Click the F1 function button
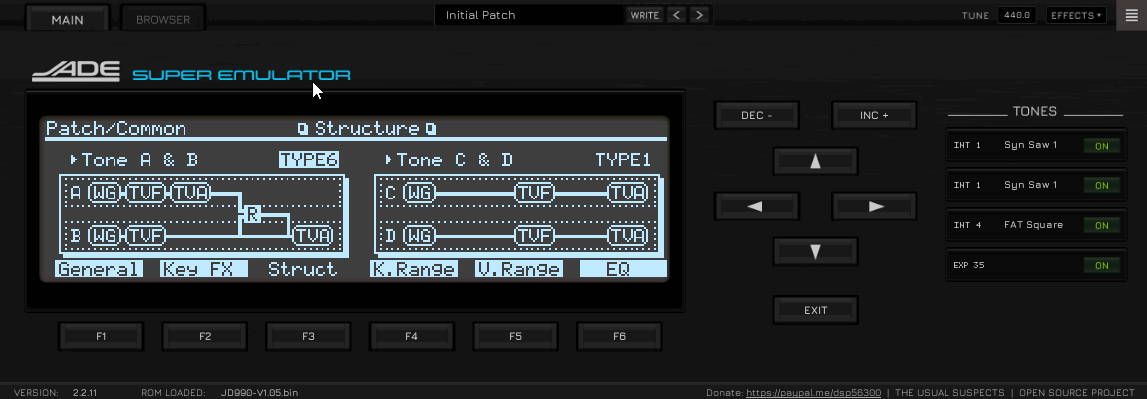The height and width of the screenshot is (399, 1147). click(x=101, y=337)
